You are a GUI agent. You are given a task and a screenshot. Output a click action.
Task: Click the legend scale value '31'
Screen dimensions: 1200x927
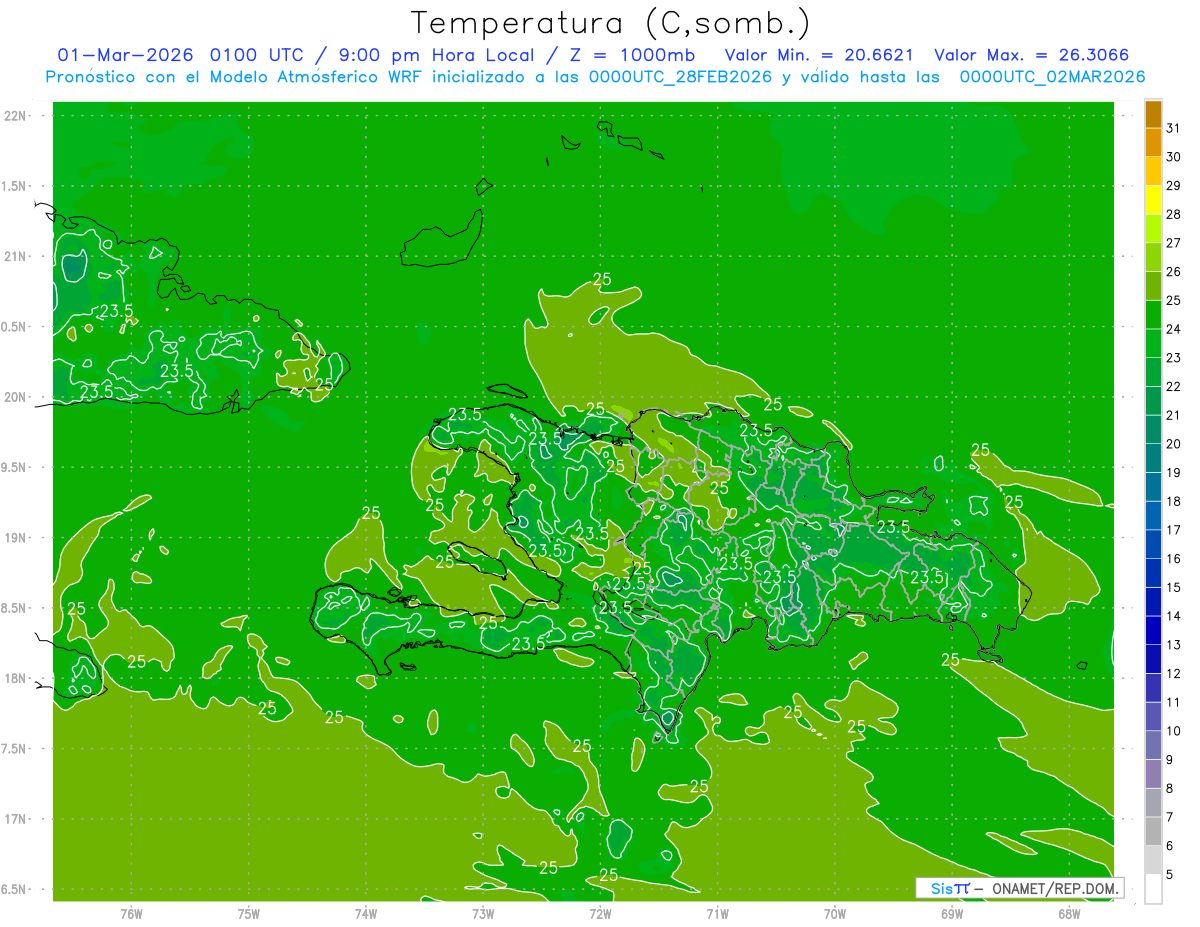pos(1174,128)
